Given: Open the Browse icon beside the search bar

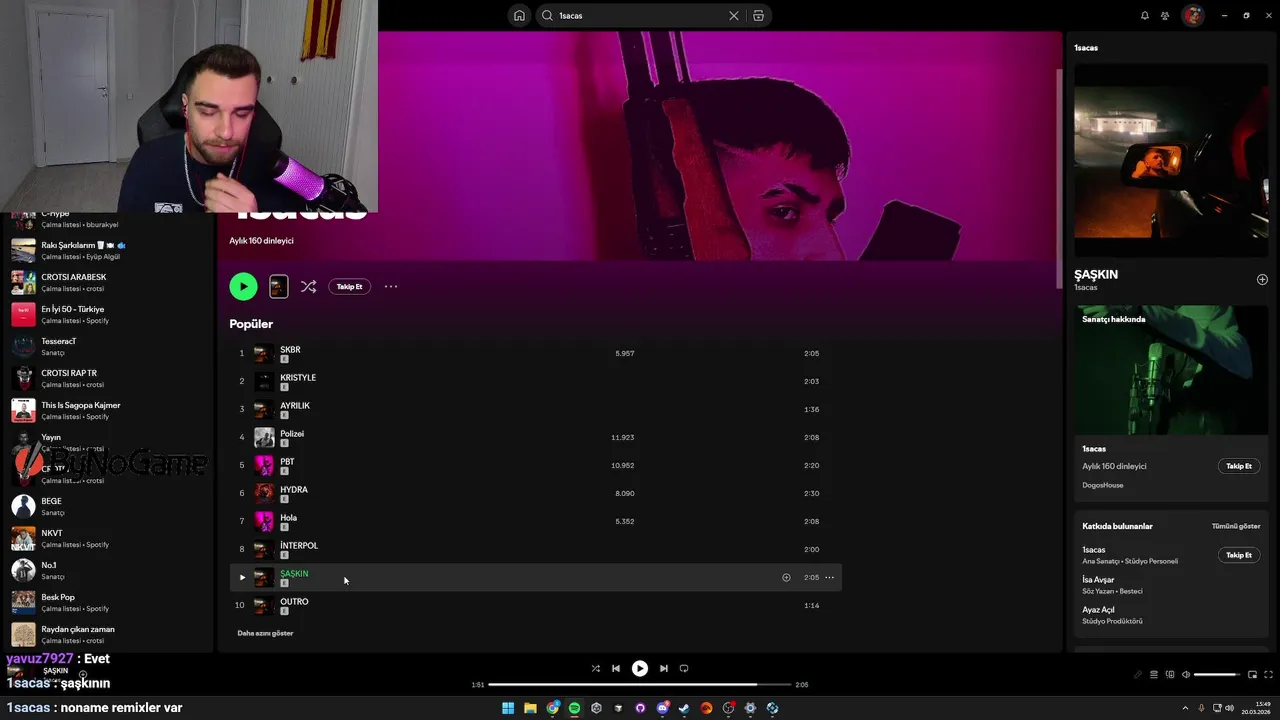Looking at the screenshot, I should pyautogui.click(x=758, y=16).
